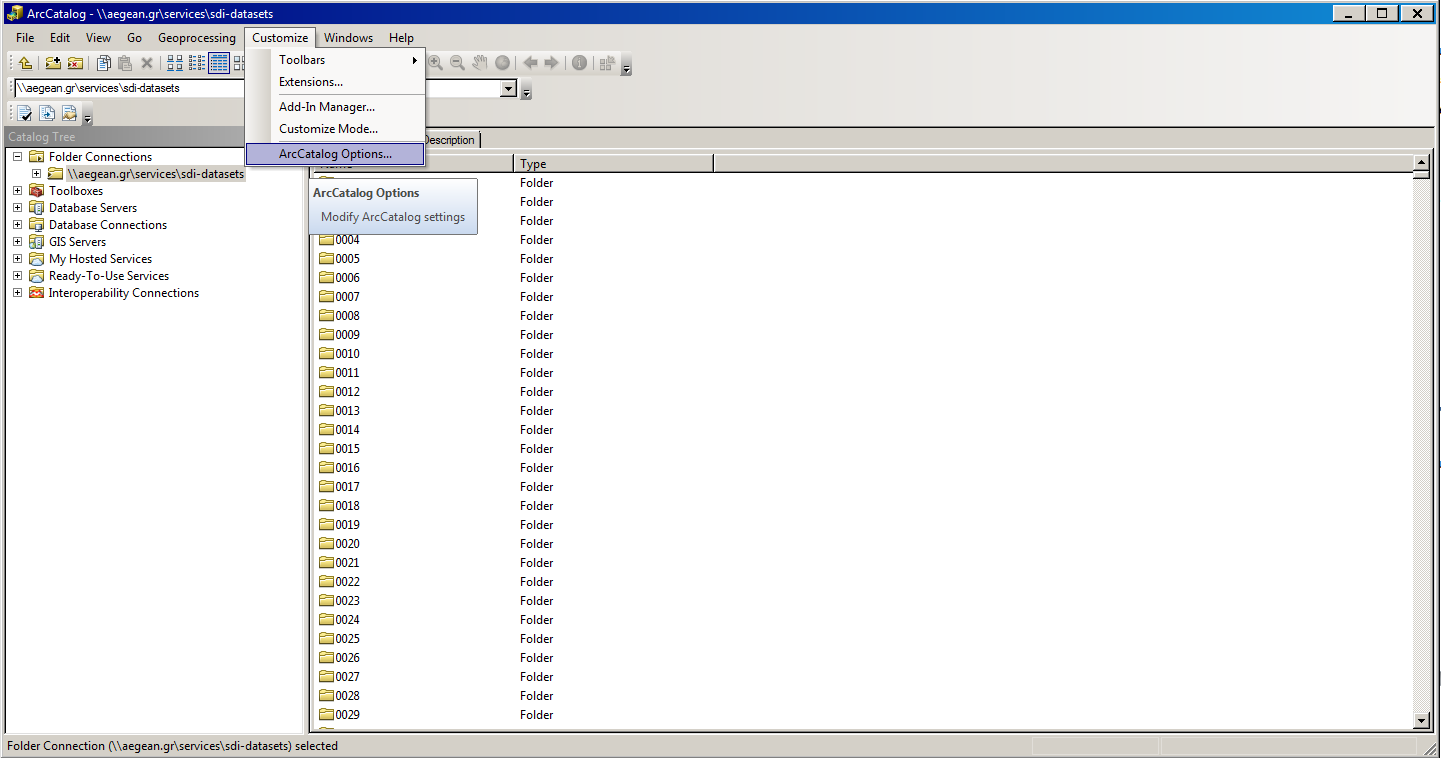The image size is (1441, 758).
Task: Choose Extensions... from Customize menu
Action: tap(335, 82)
